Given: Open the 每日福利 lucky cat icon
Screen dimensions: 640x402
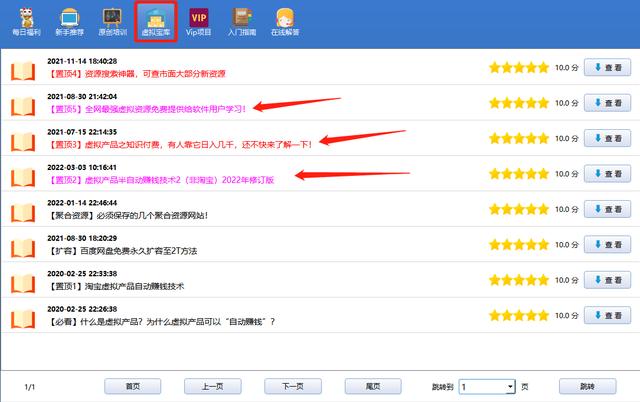Looking at the screenshot, I should click(x=27, y=22).
